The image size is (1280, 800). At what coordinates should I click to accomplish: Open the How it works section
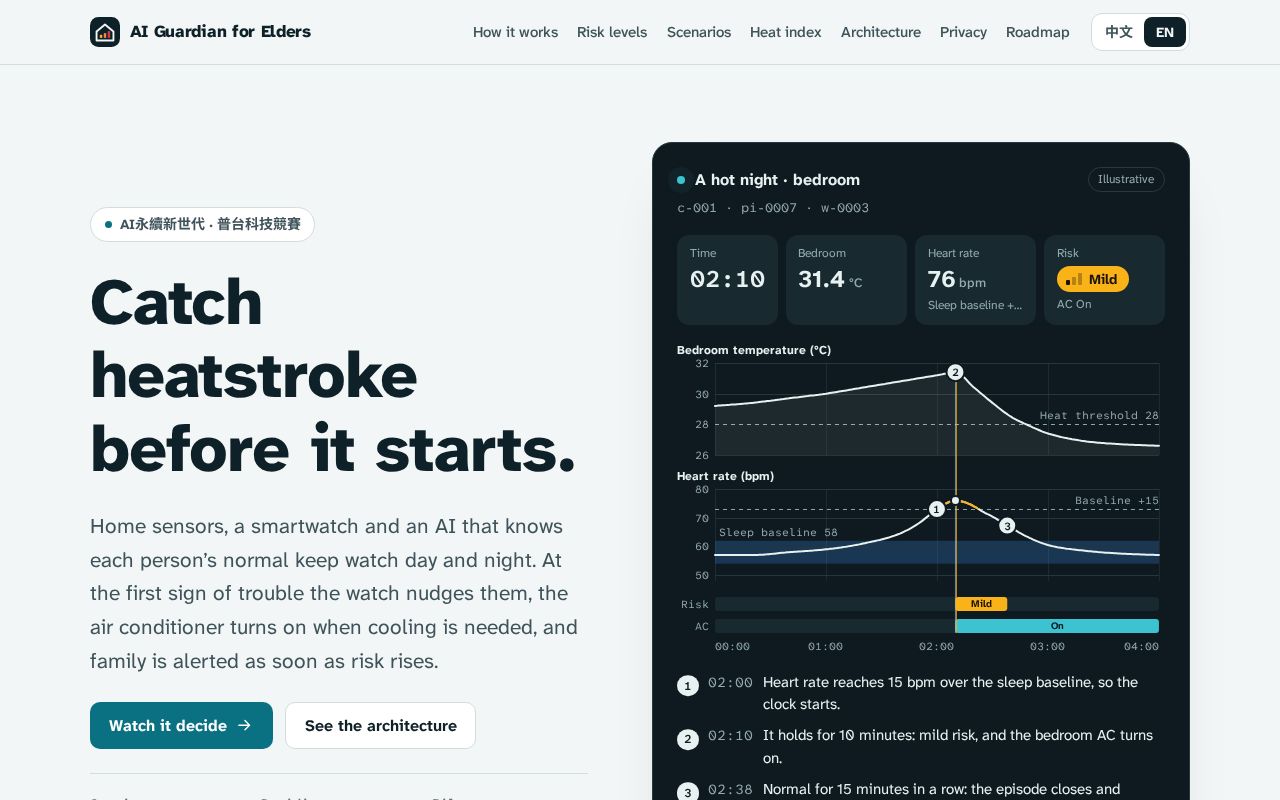coord(515,32)
